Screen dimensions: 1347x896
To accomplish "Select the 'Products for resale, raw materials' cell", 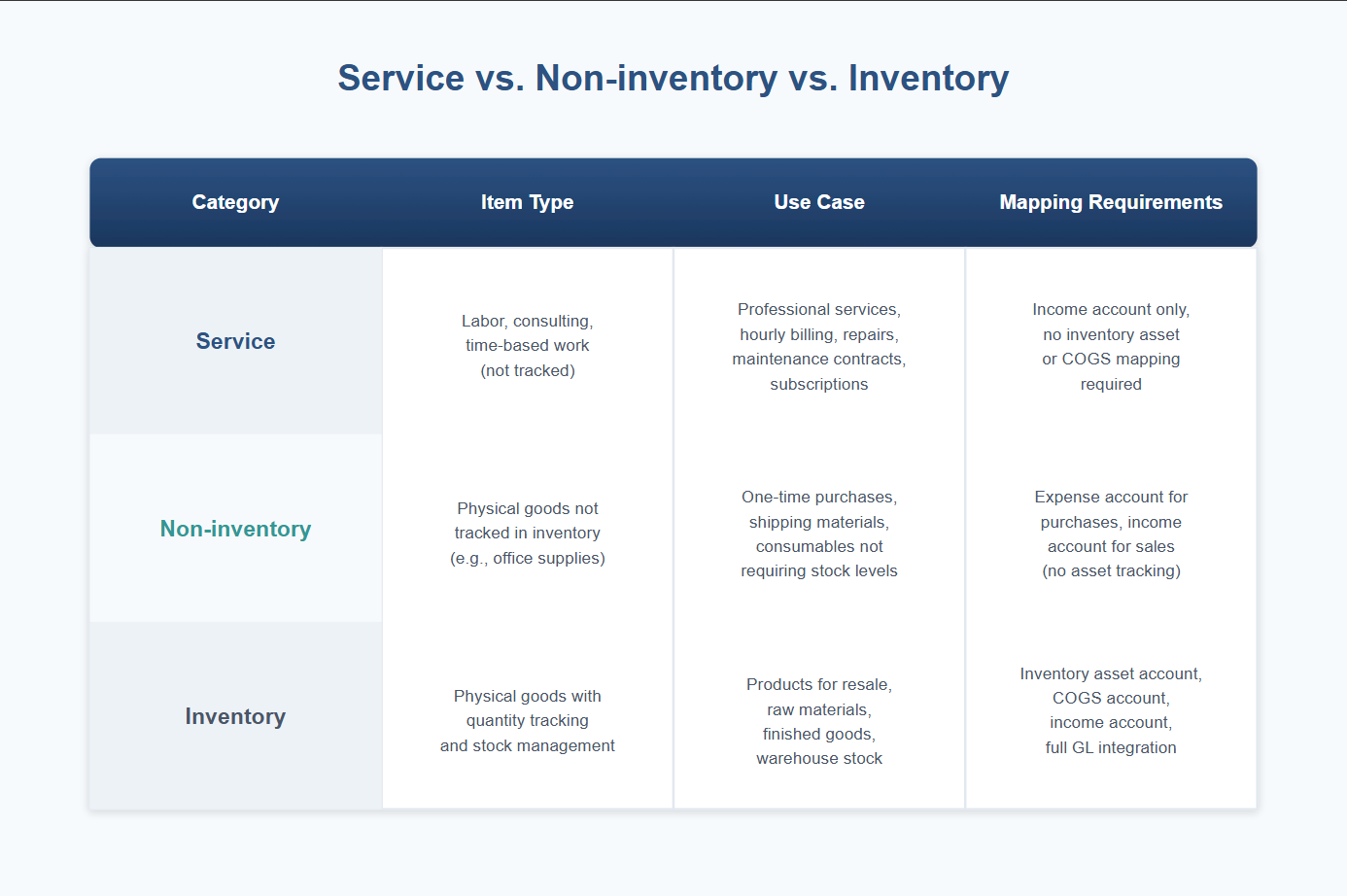I will (818, 721).
